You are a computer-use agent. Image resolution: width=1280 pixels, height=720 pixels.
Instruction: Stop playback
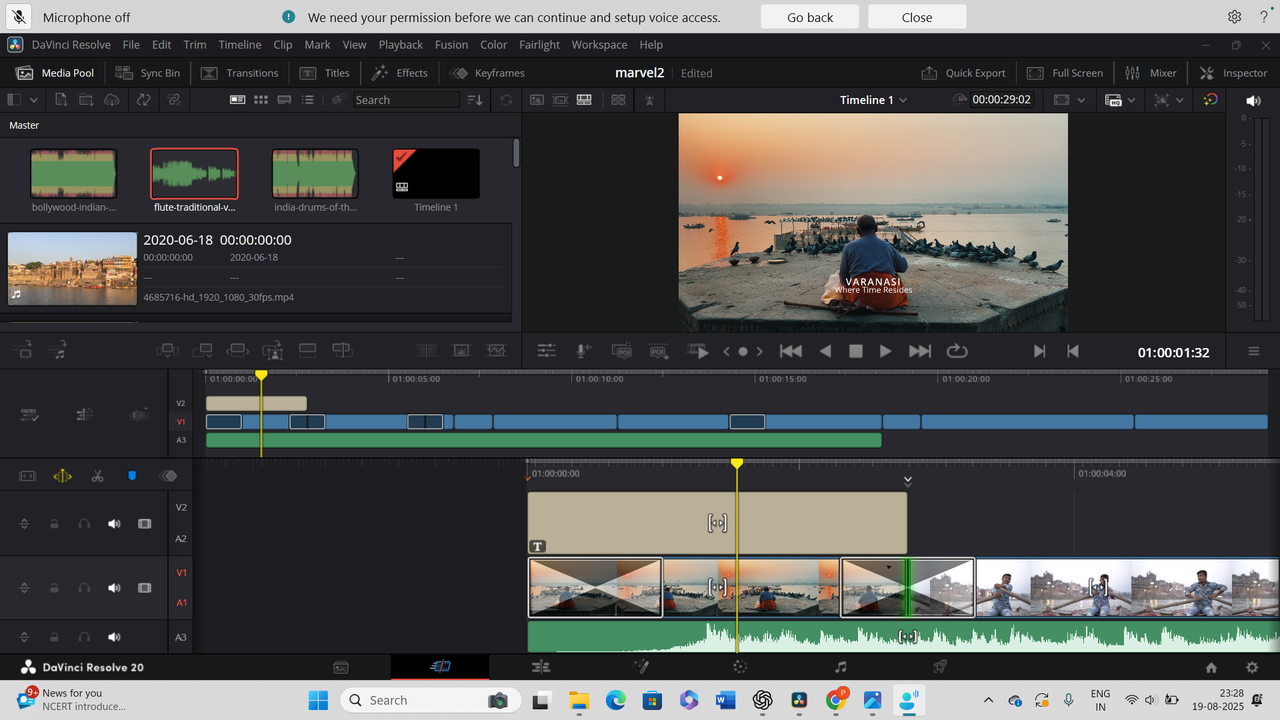(856, 351)
